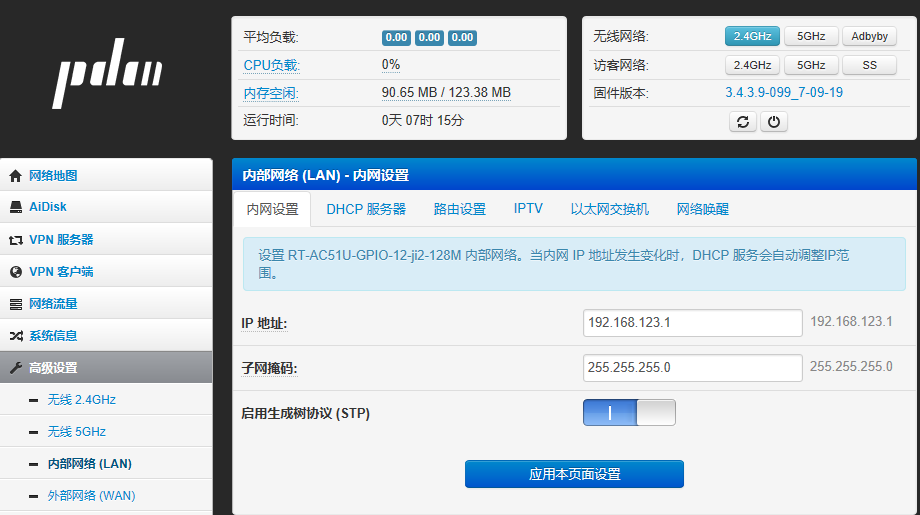The image size is (920, 515).
Task: Click the bars icon beside 网络流量
Action: [16, 304]
